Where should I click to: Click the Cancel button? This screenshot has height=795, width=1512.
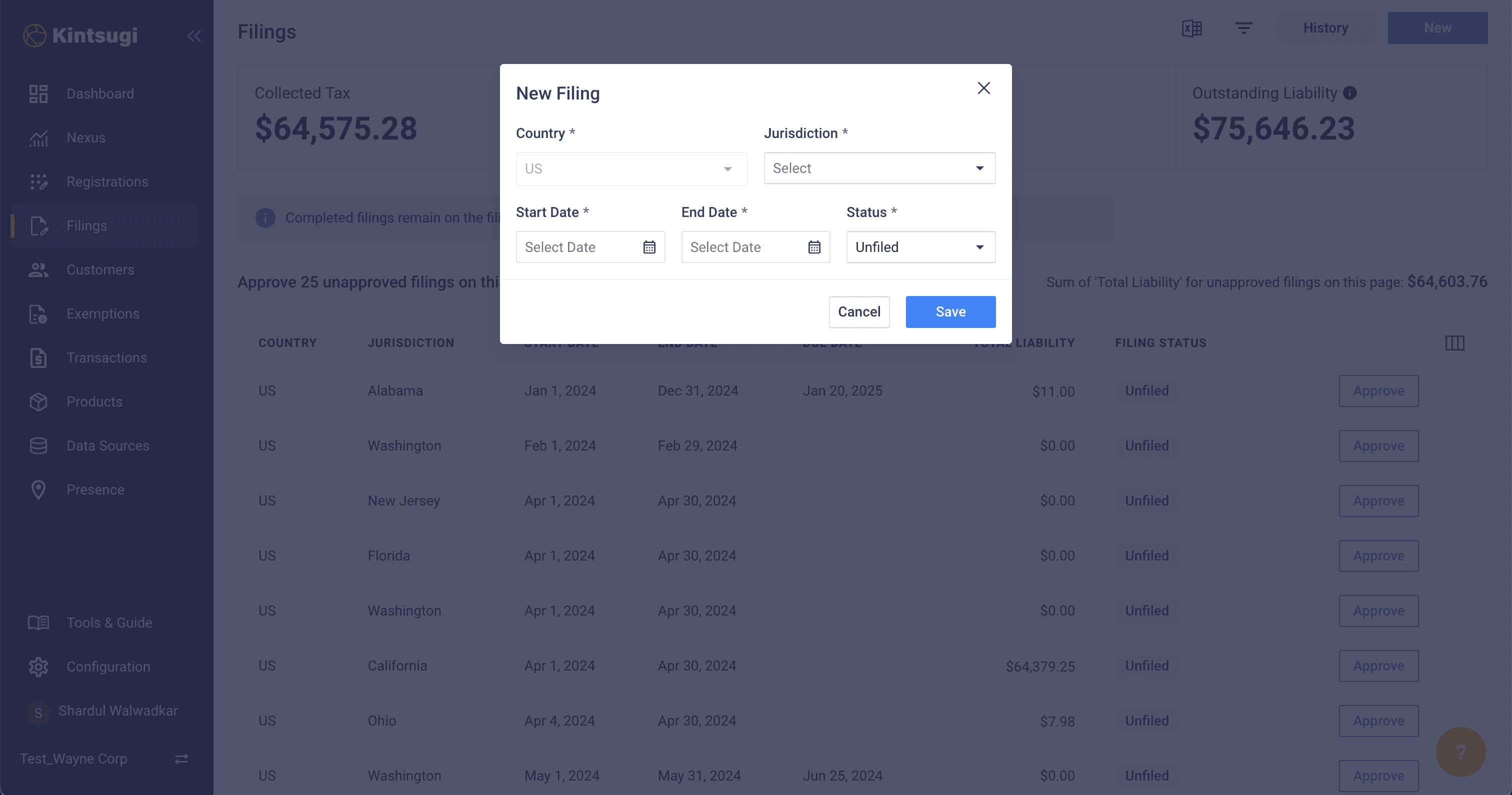[858, 312]
